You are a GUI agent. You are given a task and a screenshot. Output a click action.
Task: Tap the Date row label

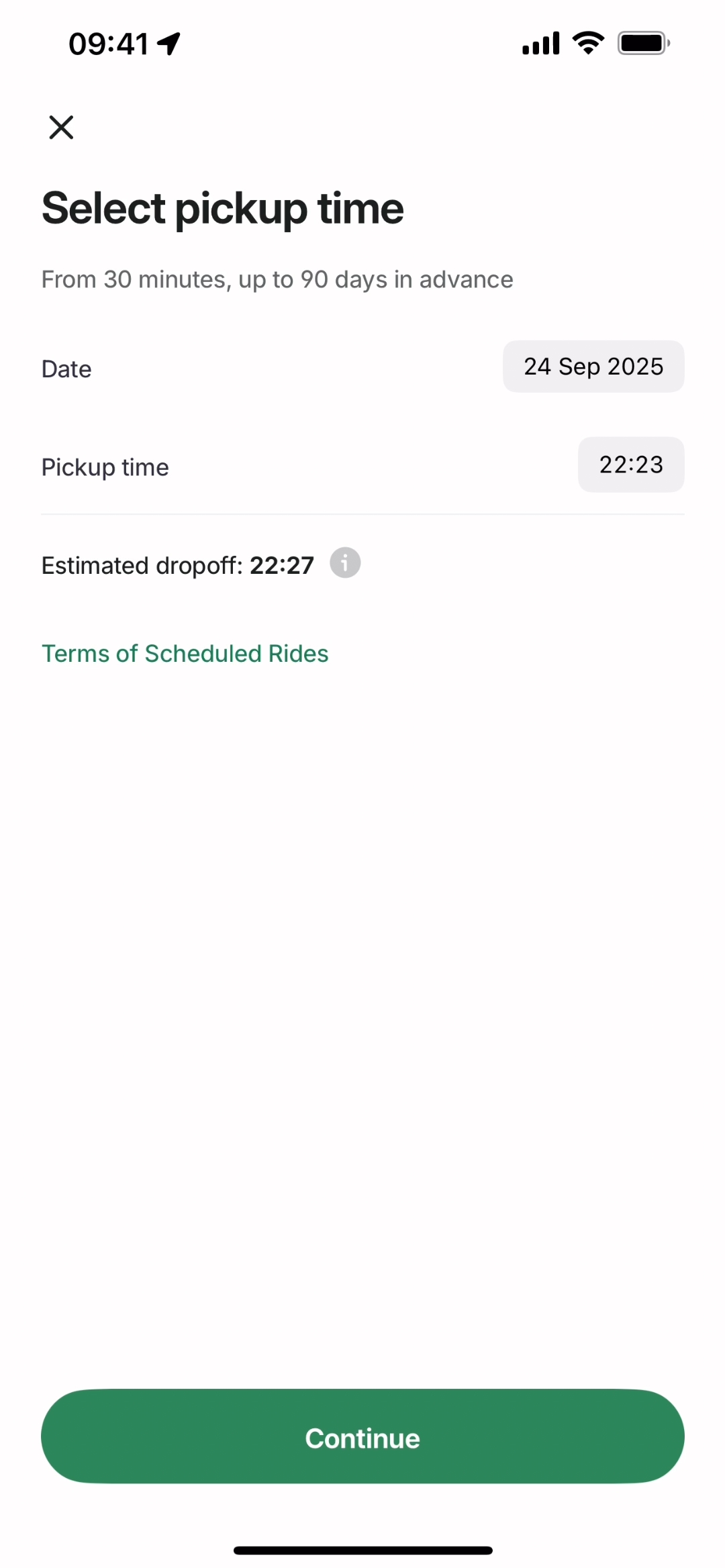tap(66, 369)
